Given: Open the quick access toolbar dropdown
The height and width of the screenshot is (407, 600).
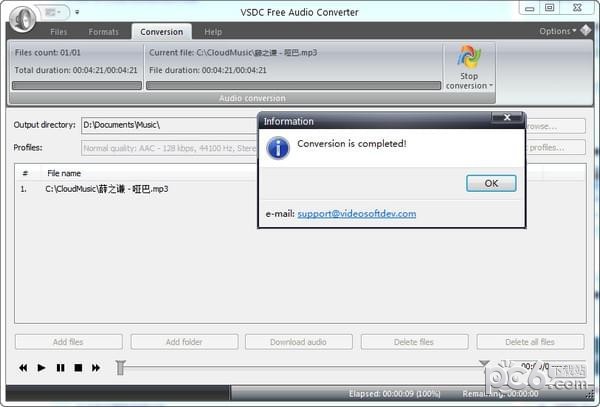Looking at the screenshot, I should coord(77,12).
